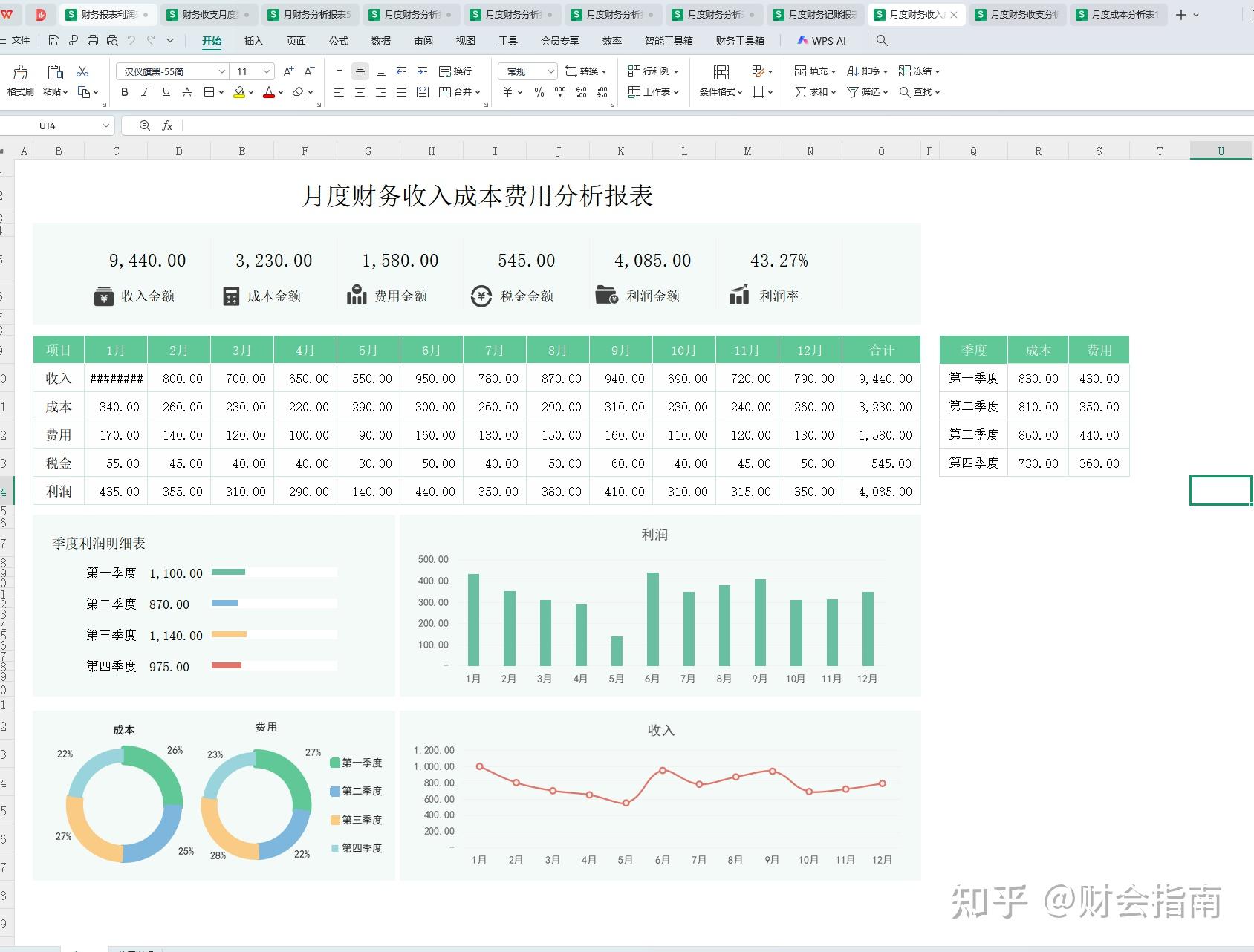This screenshot has height=952, width=1254.
Task: Click the zoom magnifier icon beside fx
Action: coord(145,126)
